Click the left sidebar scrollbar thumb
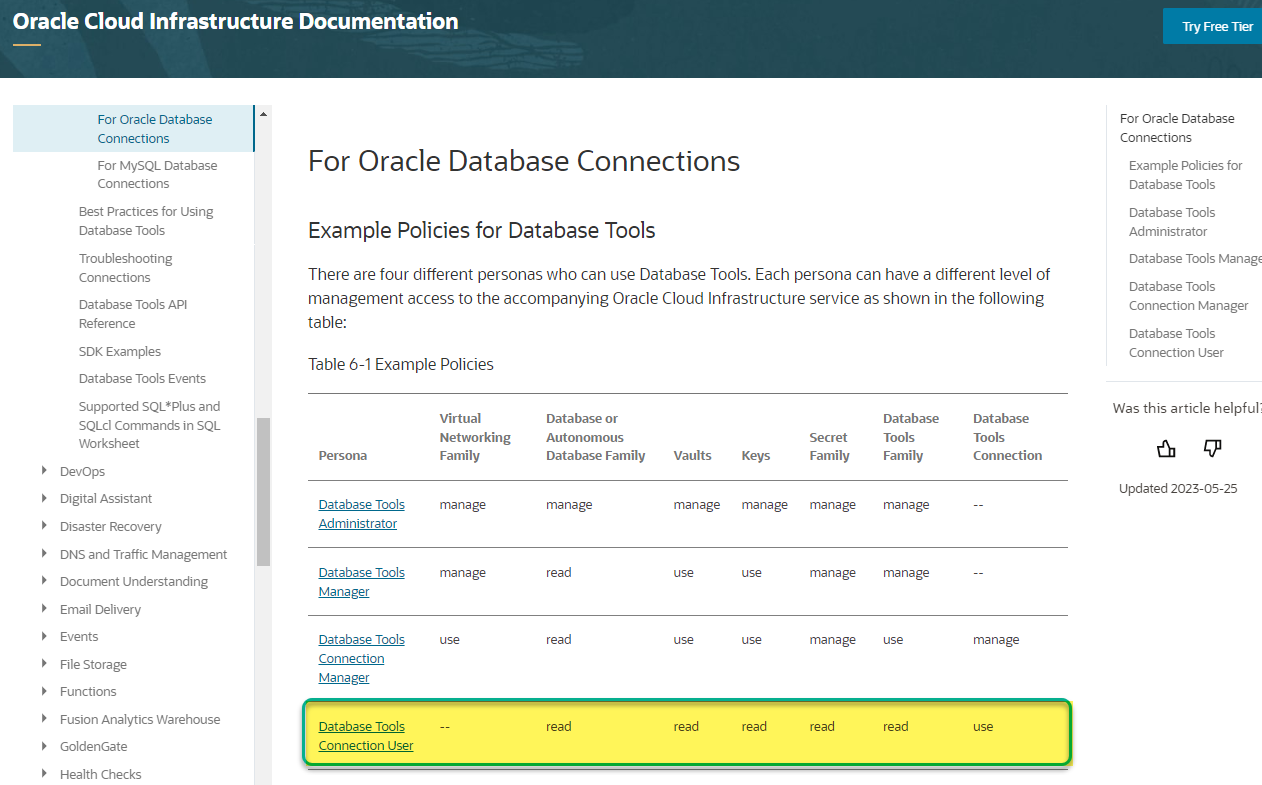Screen dimensions: 1262x785 coord(263,492)
